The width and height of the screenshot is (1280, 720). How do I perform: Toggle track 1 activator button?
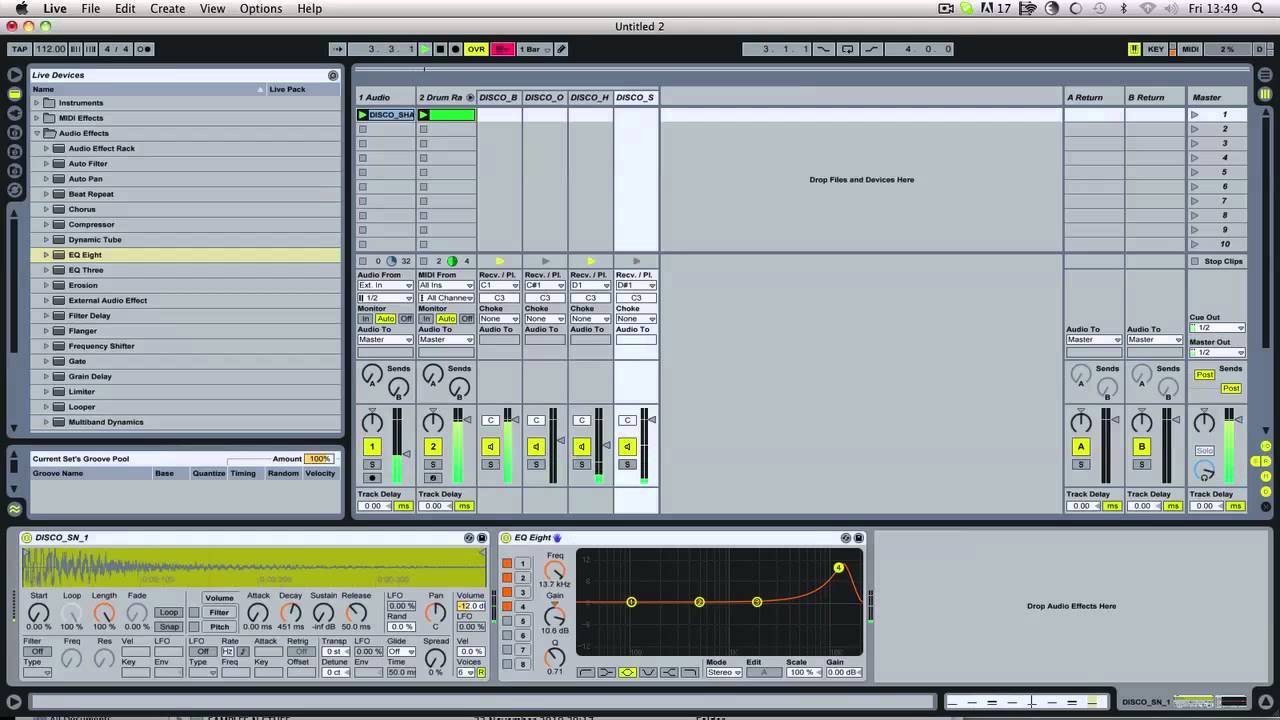tap(372, 447)
